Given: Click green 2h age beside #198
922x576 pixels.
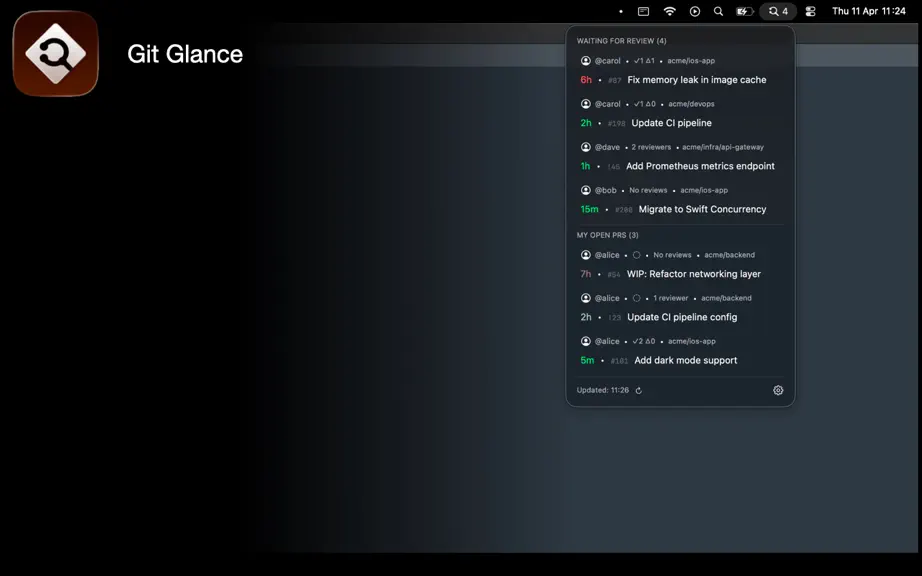Looking at the screenshot, I should 586,123.
